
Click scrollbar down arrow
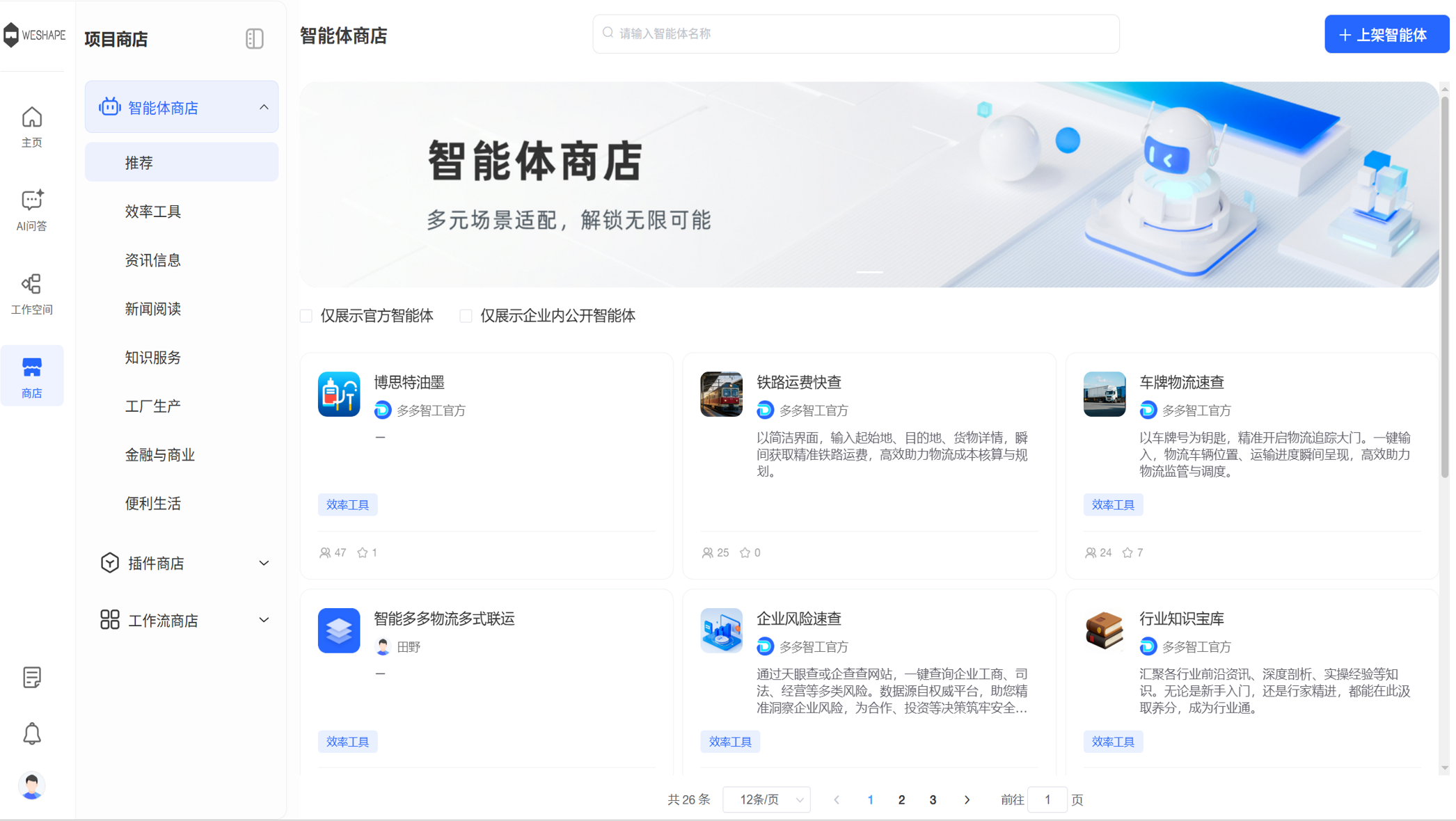pyautogui.click(x=1444, y=768)
